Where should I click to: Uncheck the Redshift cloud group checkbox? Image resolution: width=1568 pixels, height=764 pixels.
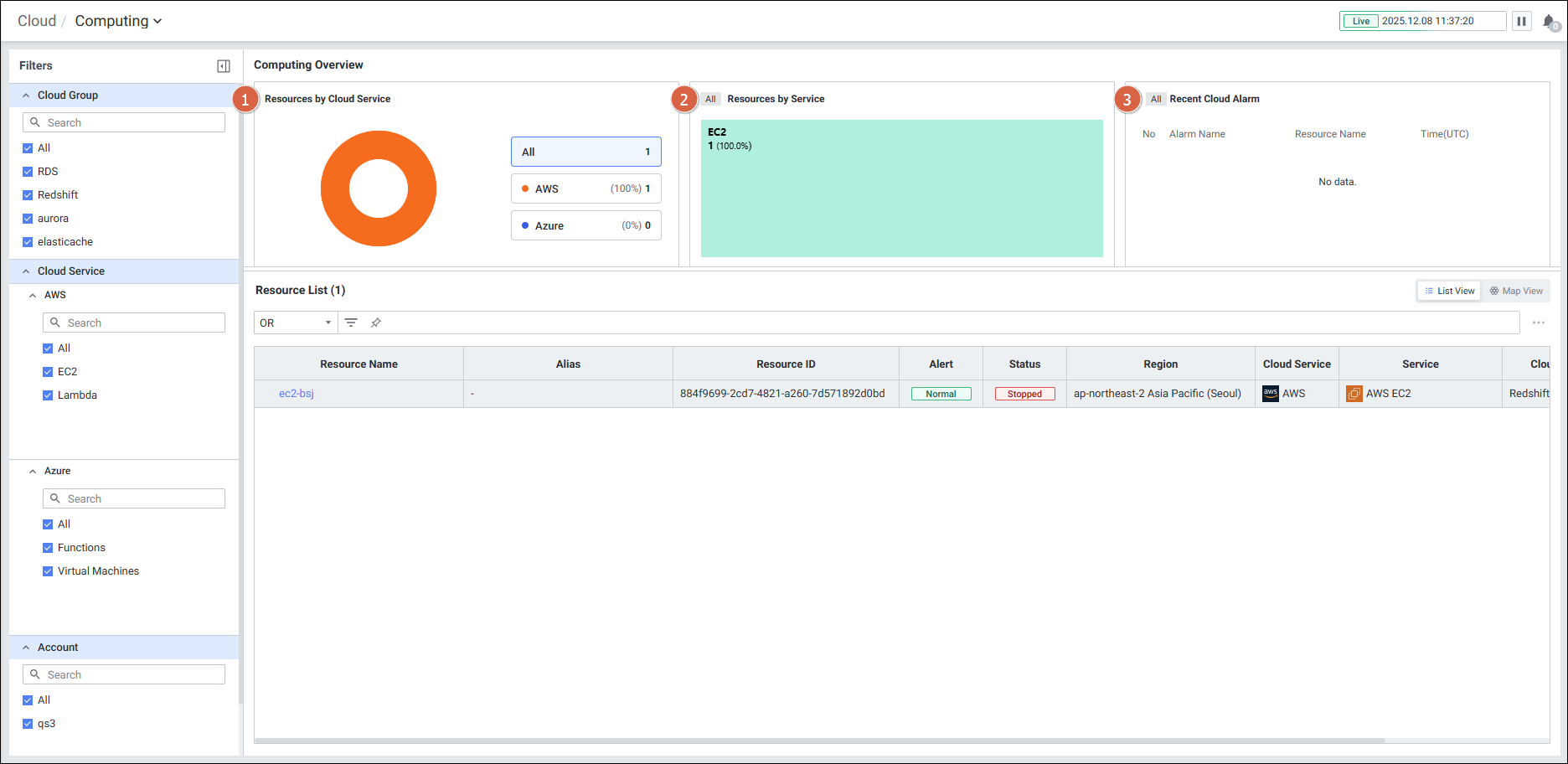[28, 195]
